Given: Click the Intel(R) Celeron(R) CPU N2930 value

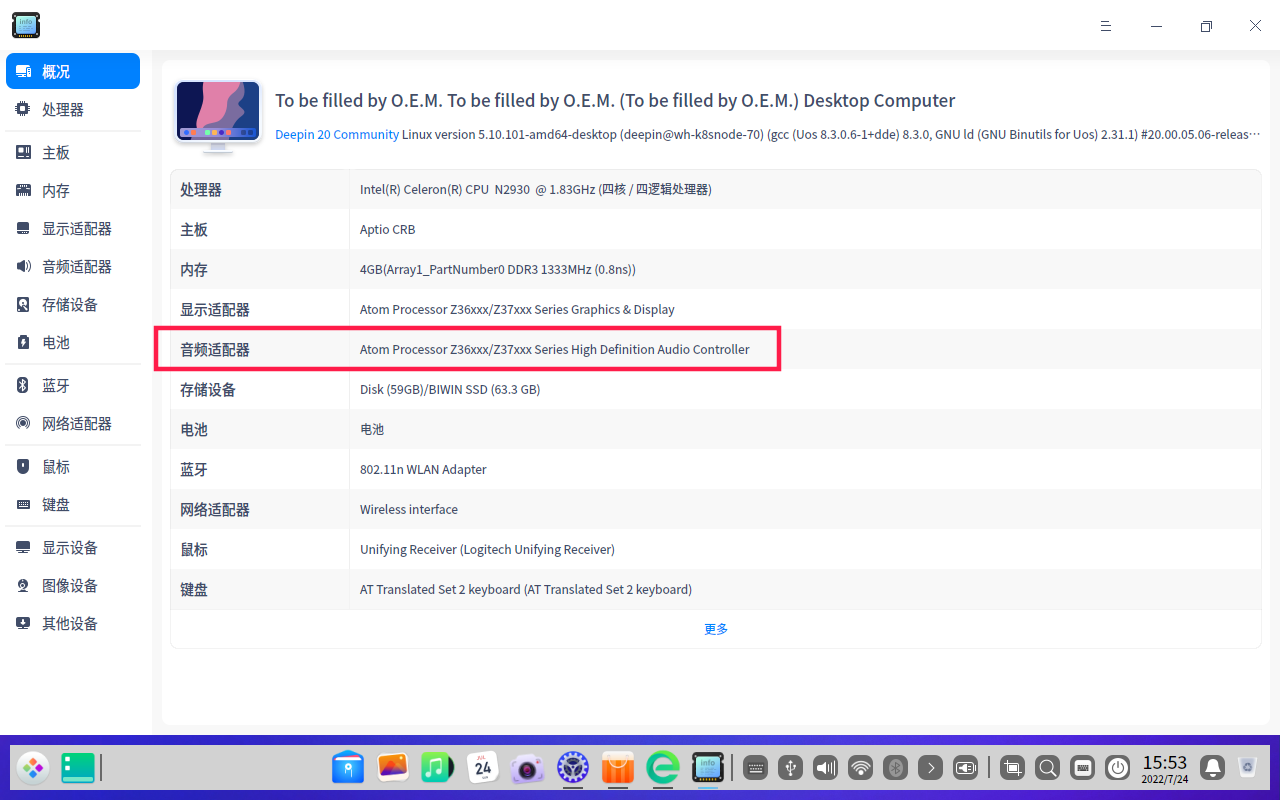Looking at the screenshot, I should tap(536, 189).
